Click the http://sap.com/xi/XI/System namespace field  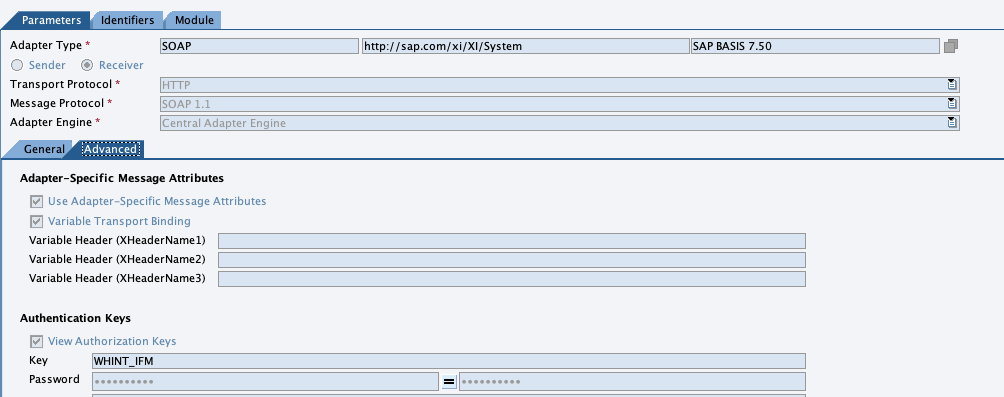pyautogui.click(x=525, y=46)
